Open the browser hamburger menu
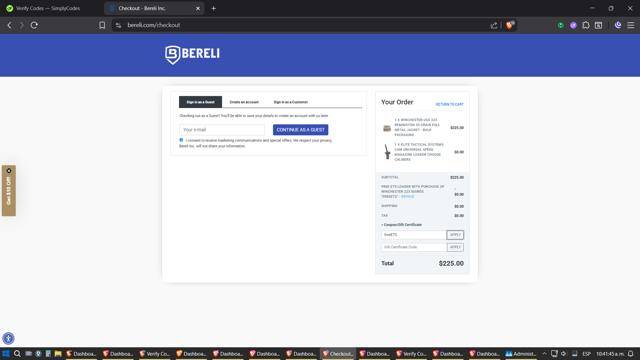 (631, 25)
